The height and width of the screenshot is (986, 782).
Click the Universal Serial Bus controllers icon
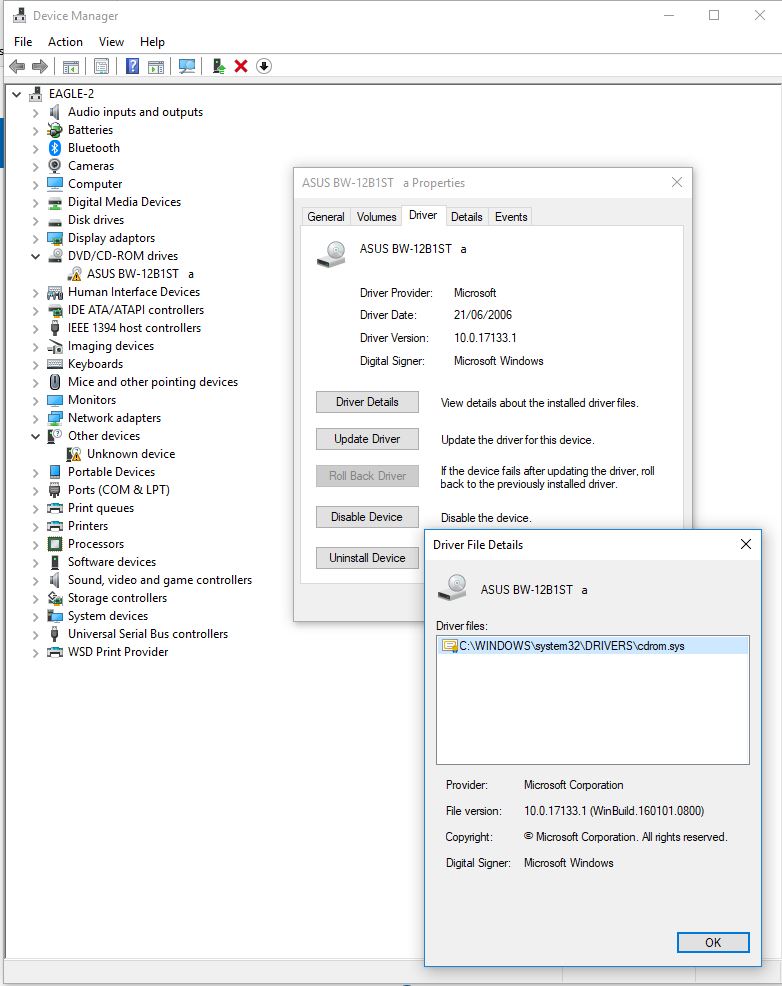(x=55, y=634)
